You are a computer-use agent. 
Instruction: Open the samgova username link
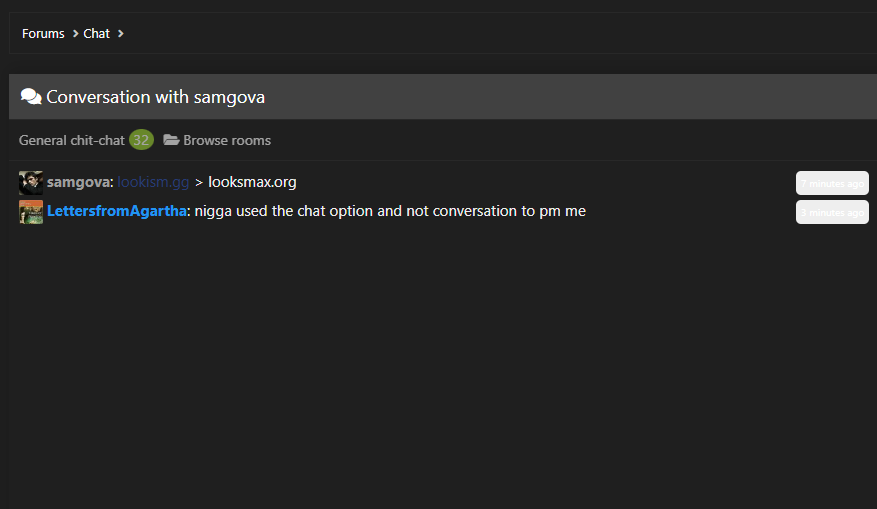point(78,182)
